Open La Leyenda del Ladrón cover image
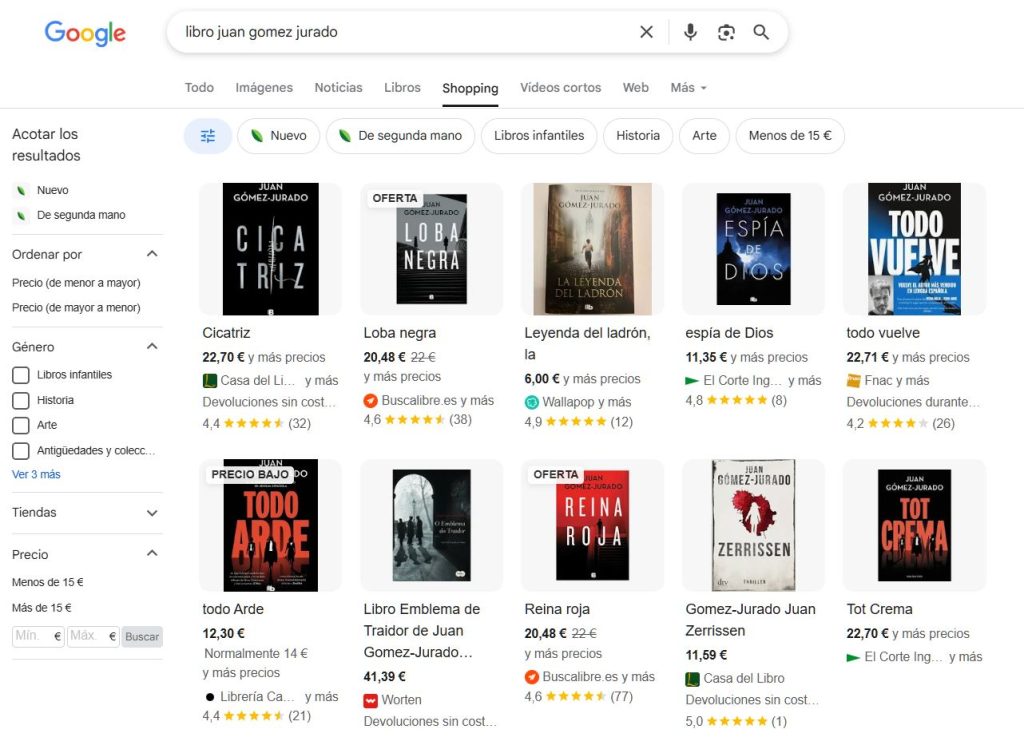This screenshot has width=1024, height=749. [592, 249]
